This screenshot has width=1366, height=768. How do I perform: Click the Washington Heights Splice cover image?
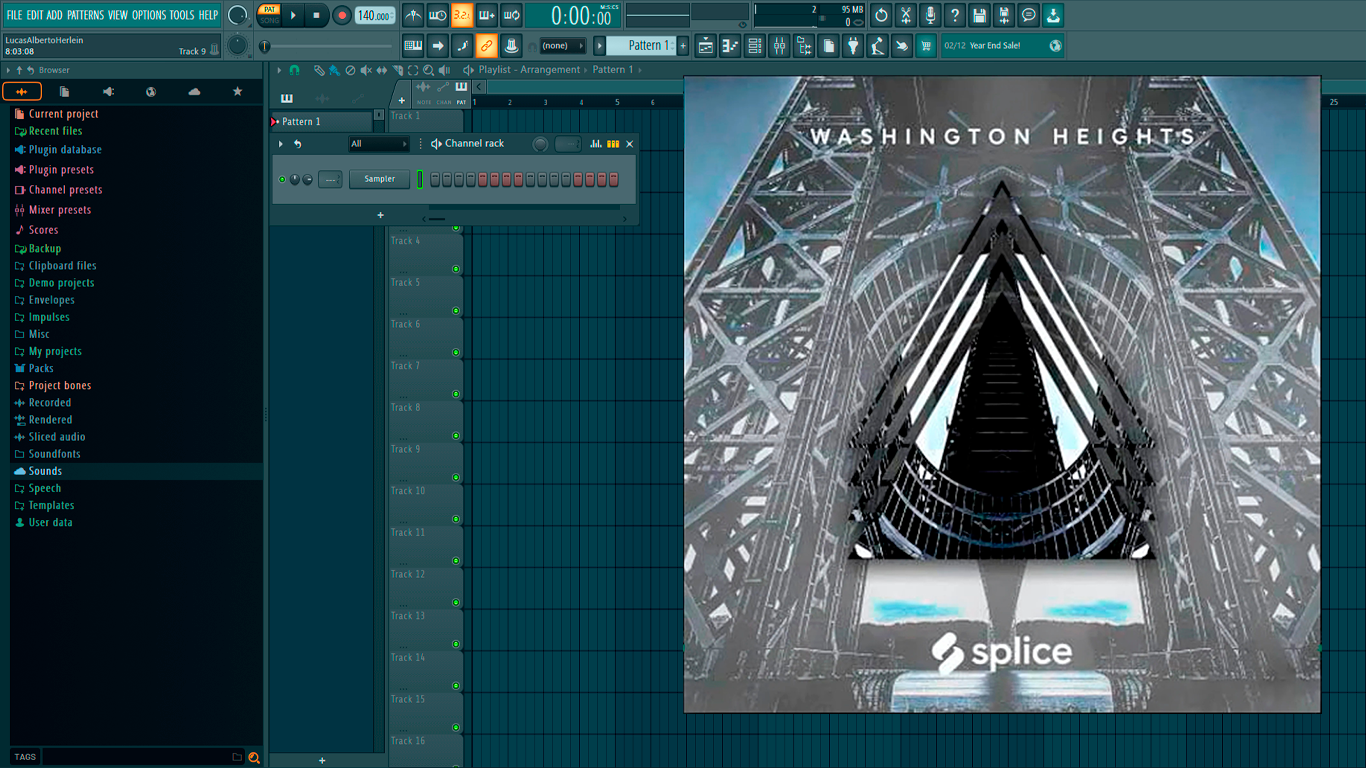pos(1002,394)
